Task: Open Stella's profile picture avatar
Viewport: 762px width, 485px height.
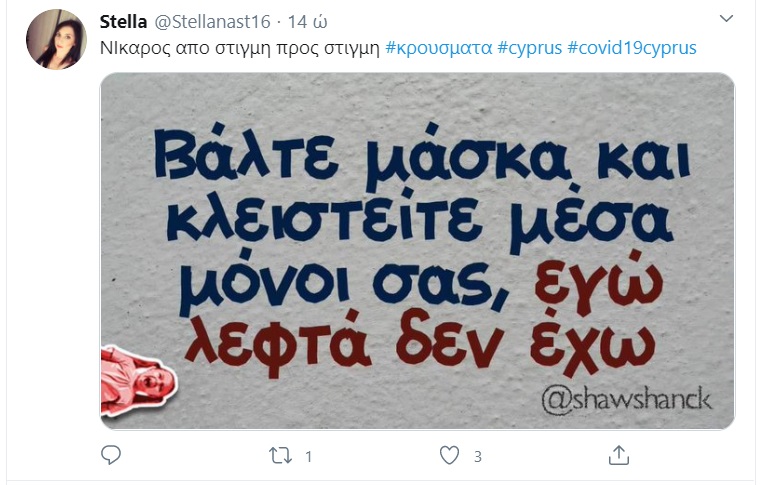Action: 56,39
